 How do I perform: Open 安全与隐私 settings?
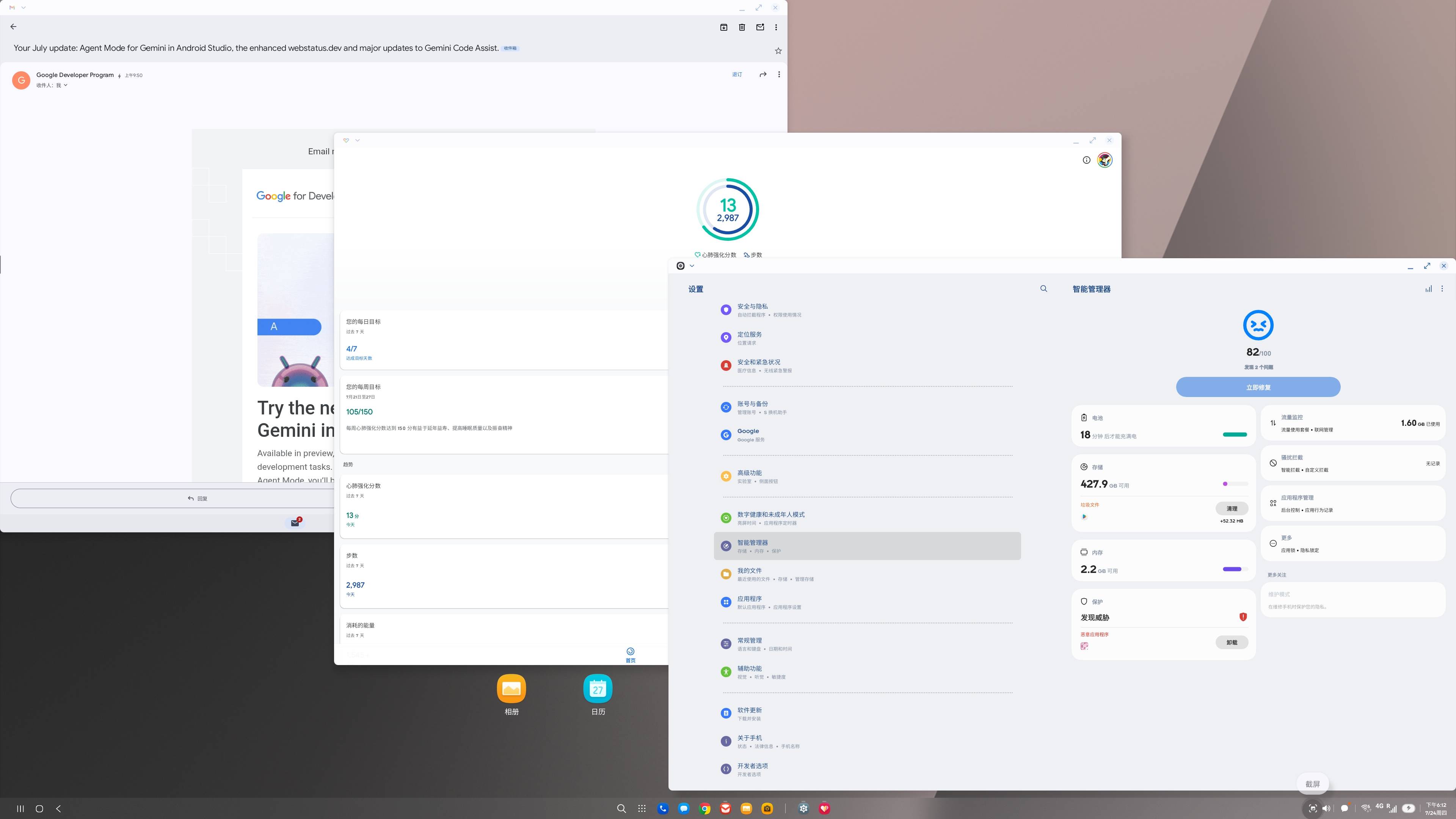867,310
